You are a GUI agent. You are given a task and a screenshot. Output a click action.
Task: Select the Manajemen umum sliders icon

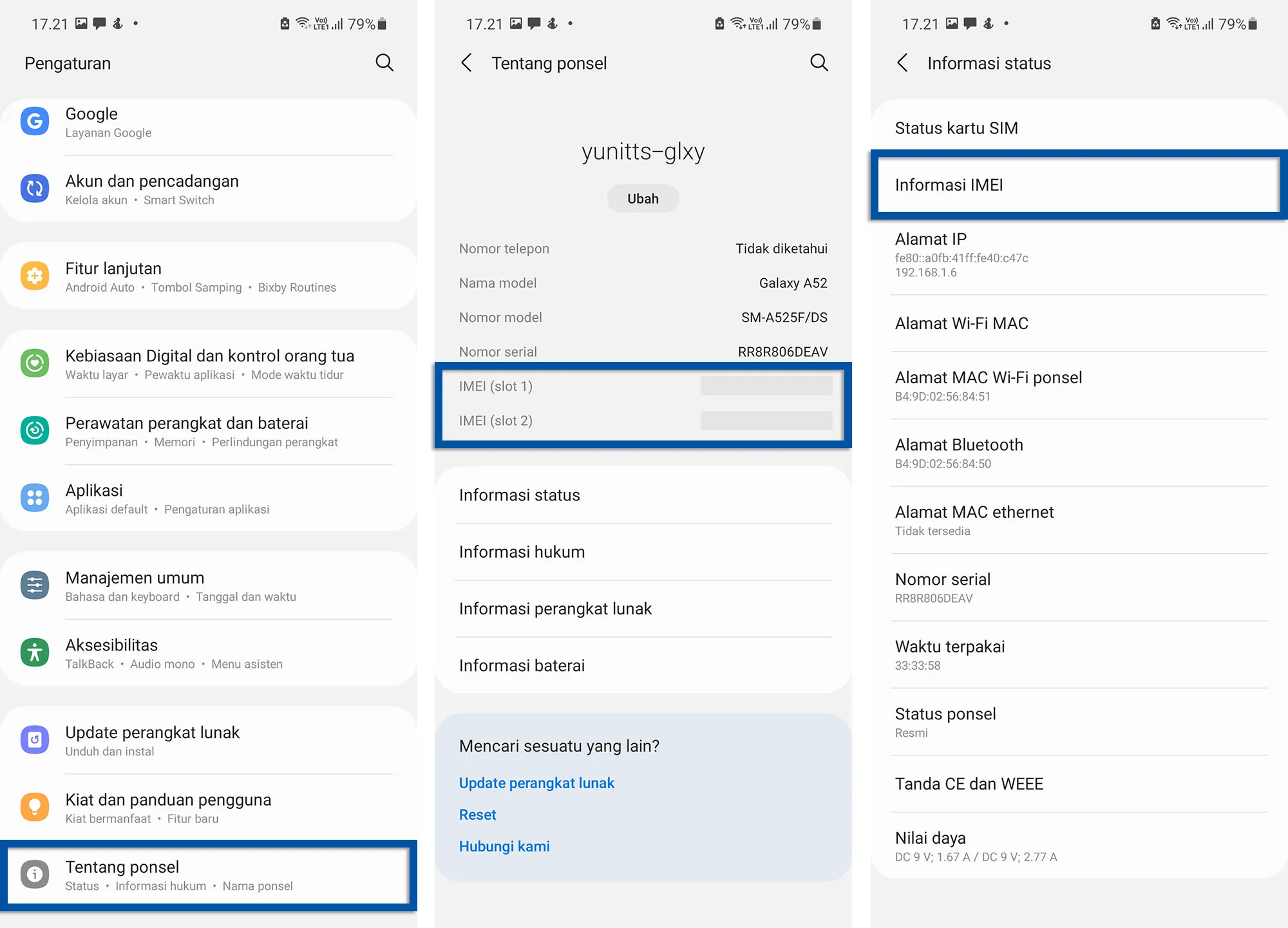(x=35, y=585)
